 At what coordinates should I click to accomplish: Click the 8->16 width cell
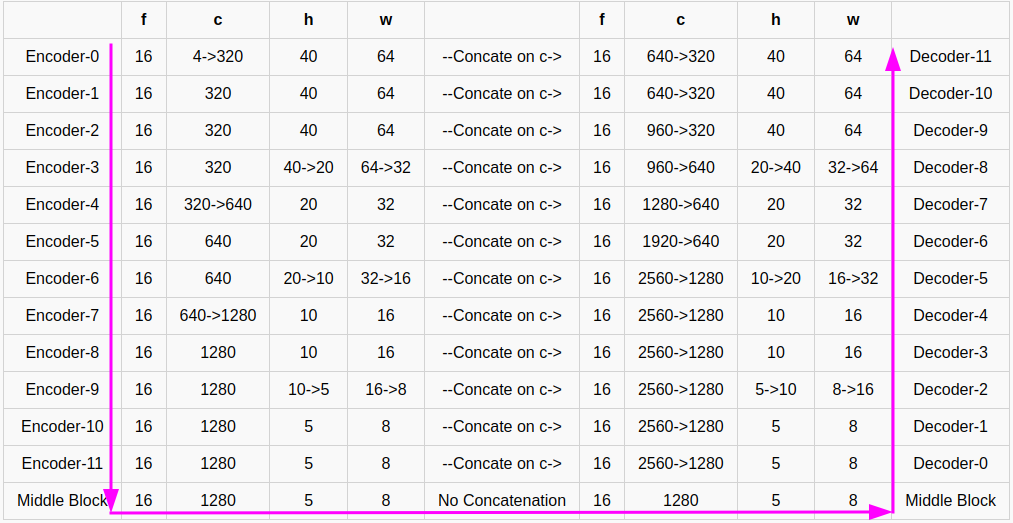[x=853, y=390]
